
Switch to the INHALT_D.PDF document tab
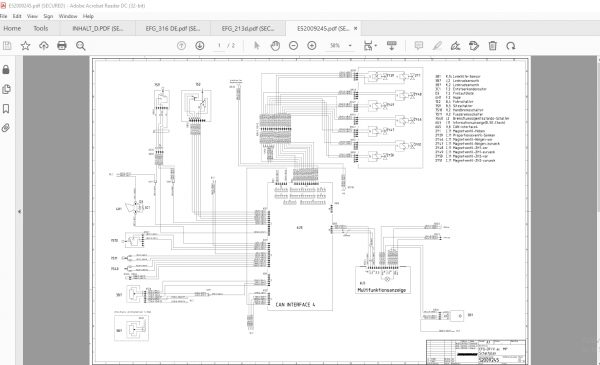tap(98, 28)
